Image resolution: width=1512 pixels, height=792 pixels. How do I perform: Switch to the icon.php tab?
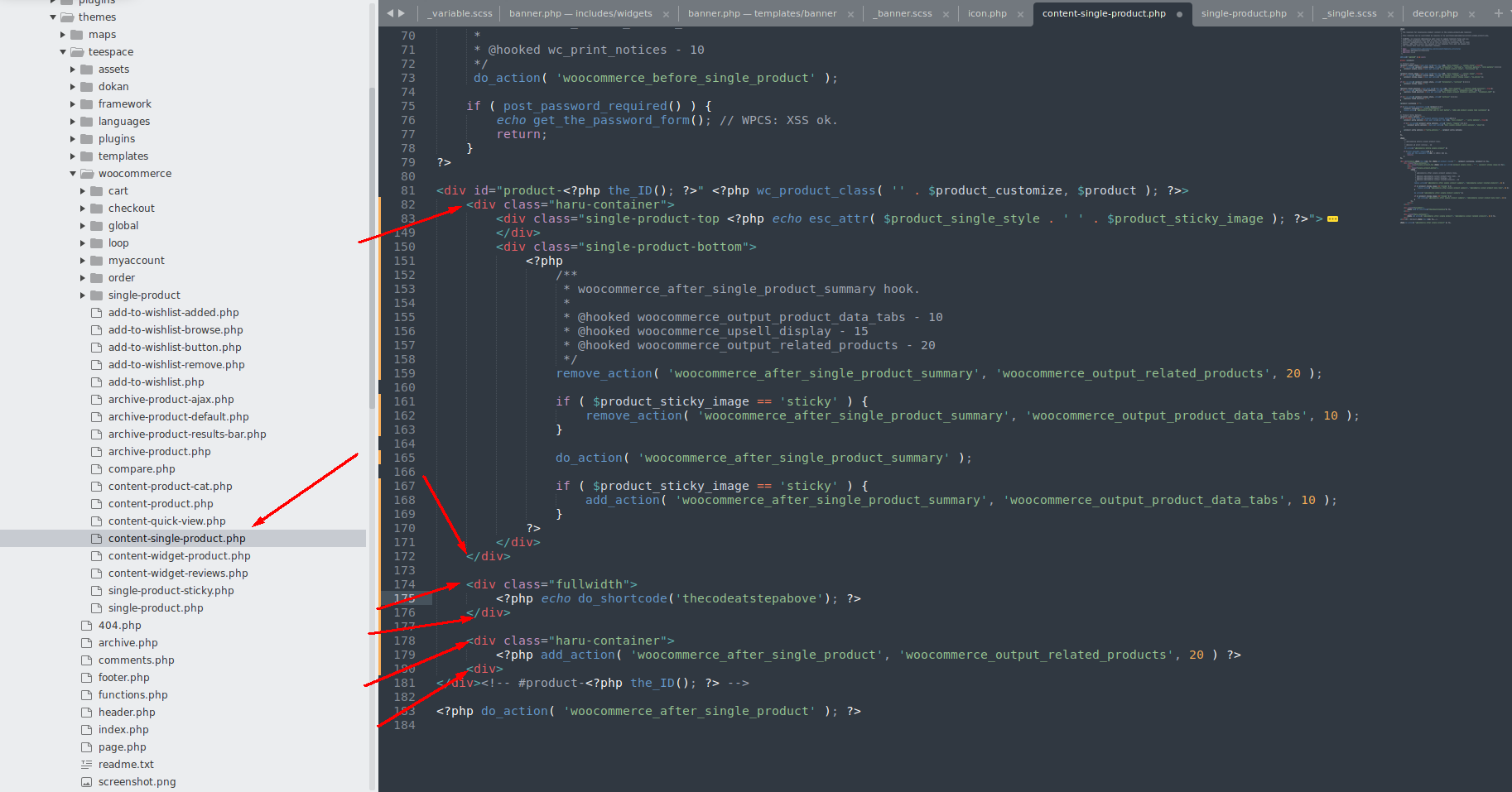pyautogui.click(x=987, y=13)
